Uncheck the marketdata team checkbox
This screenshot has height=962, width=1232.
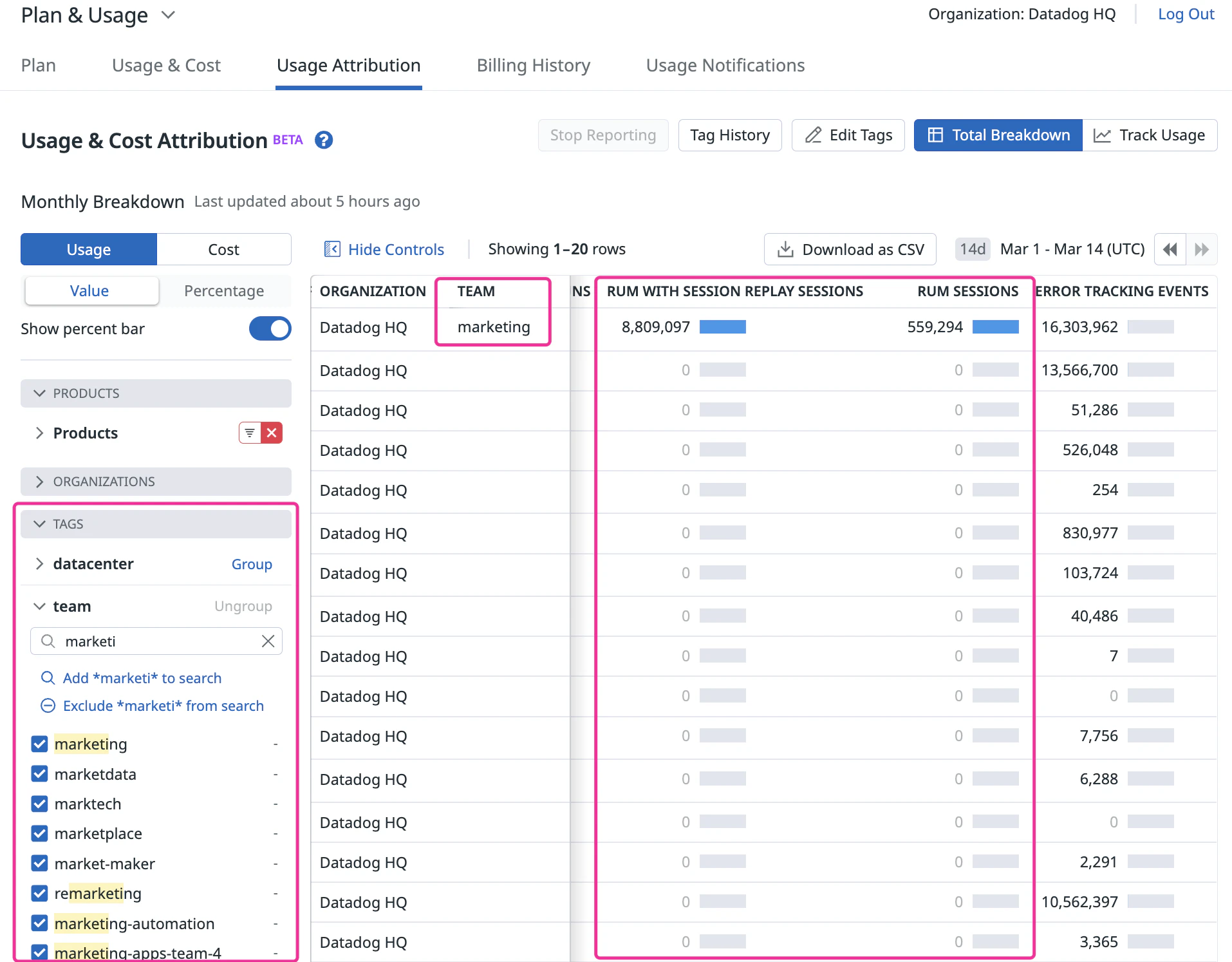pos(39,774)
